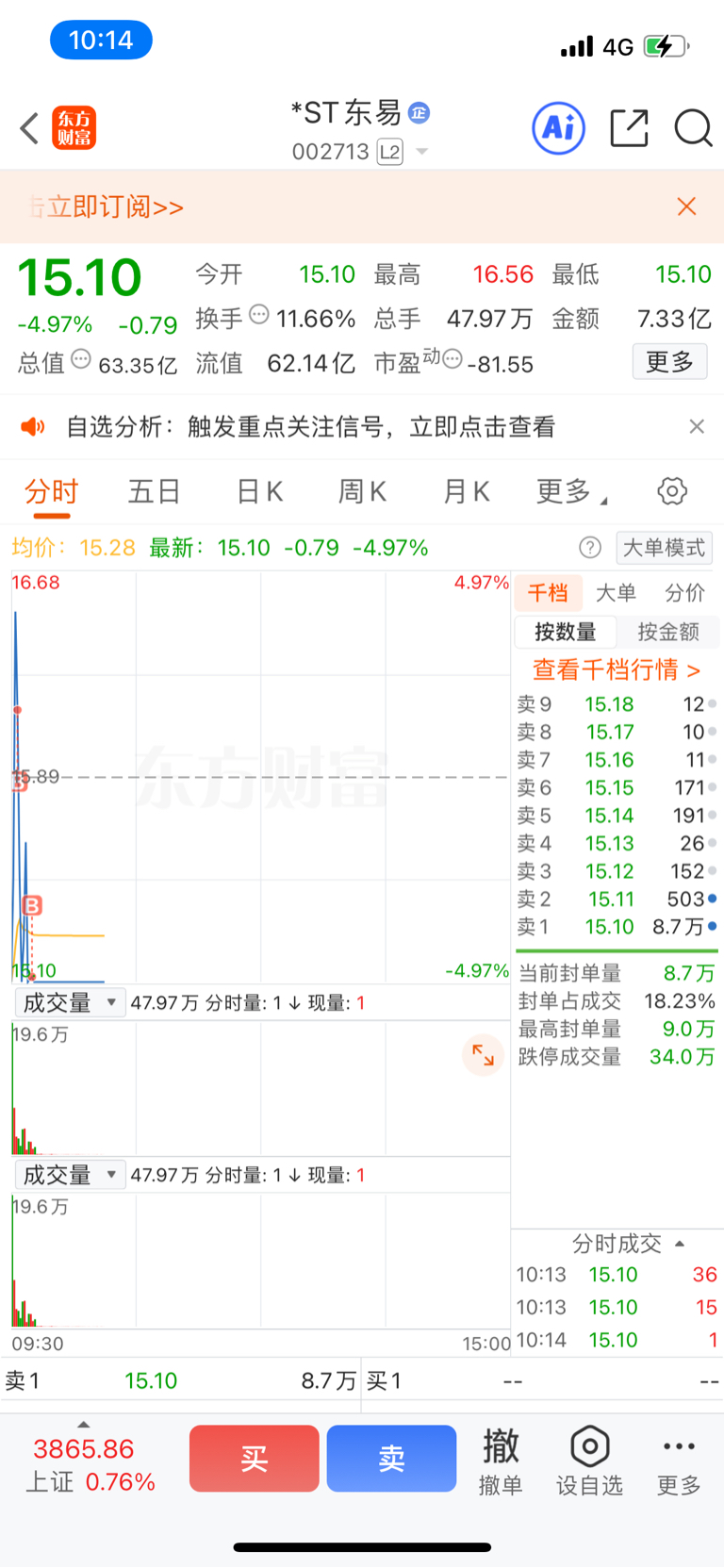
Task: Tap the 最高封单量 9.0万 value
Action: [688, 1029]
